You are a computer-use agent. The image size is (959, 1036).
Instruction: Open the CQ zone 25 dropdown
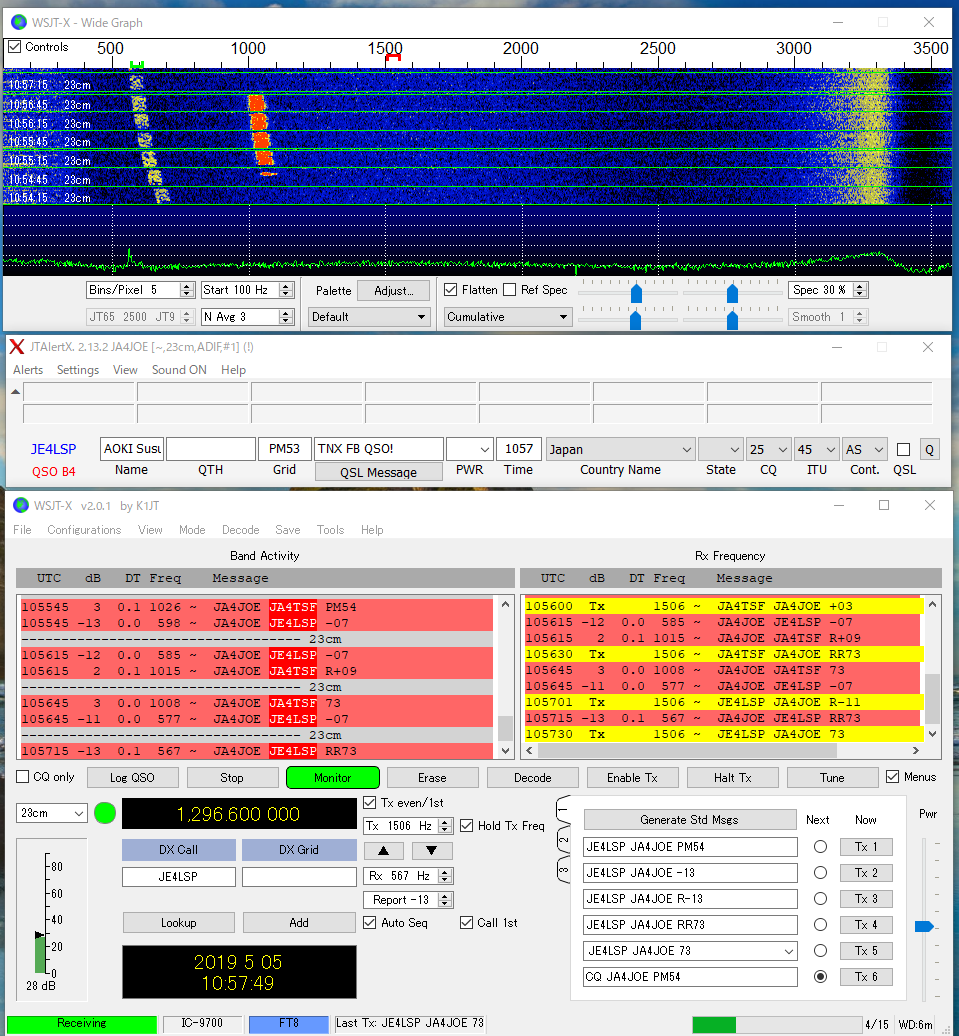[x=769, y=449]
